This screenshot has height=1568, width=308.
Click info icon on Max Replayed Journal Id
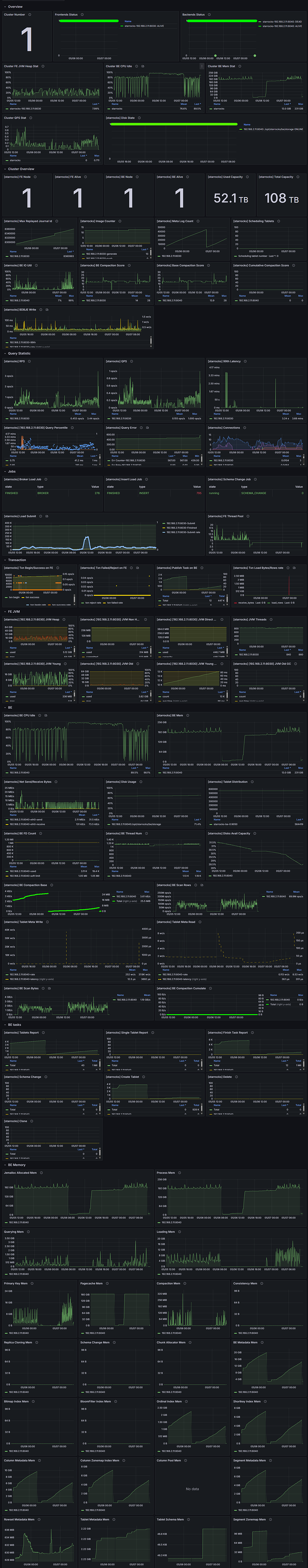[57, 222]
